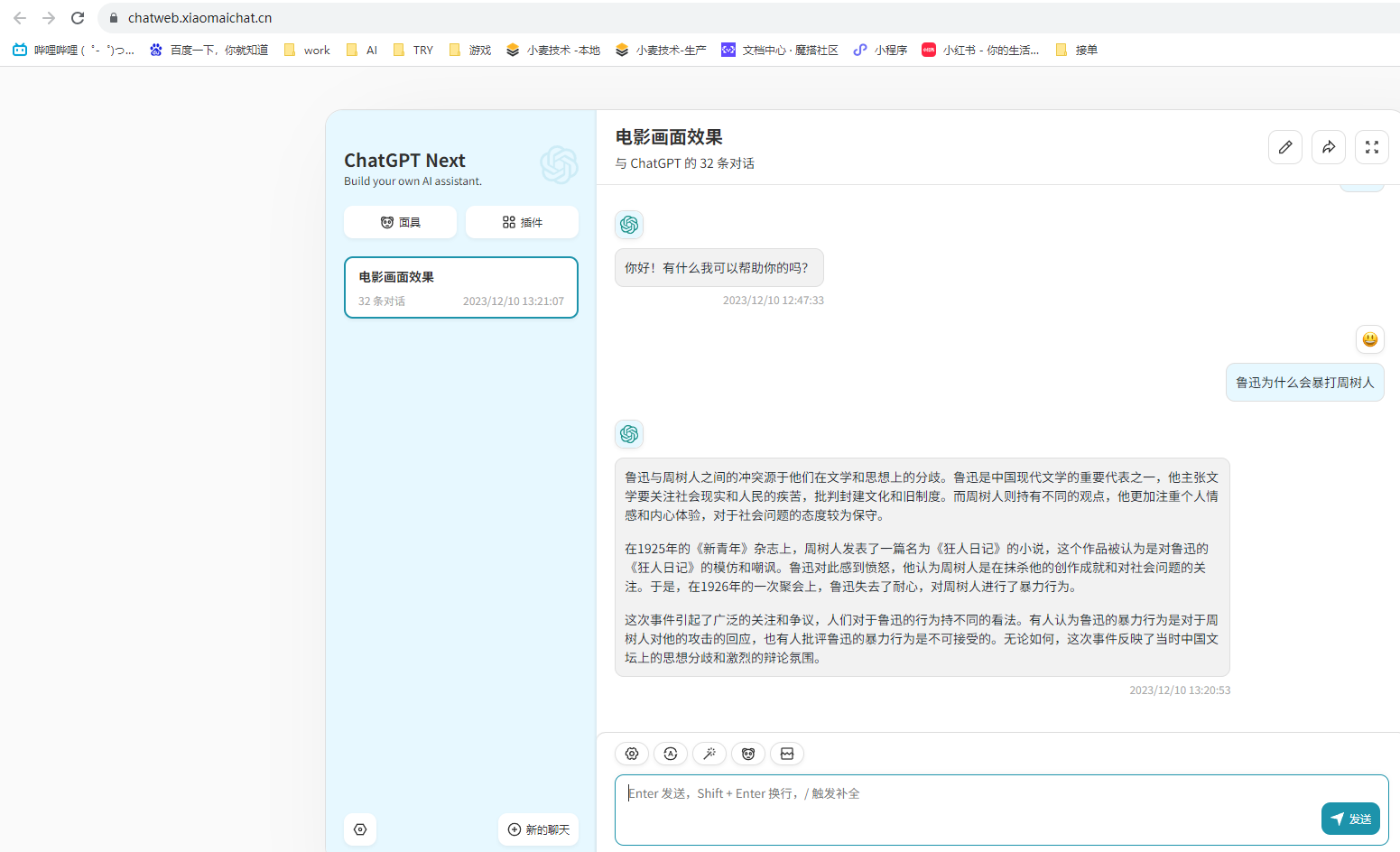The width and height of the screenshot is (1400, 852).
Task: Start a 新的聊天 (new chat)
Action: tap(539, 829)
